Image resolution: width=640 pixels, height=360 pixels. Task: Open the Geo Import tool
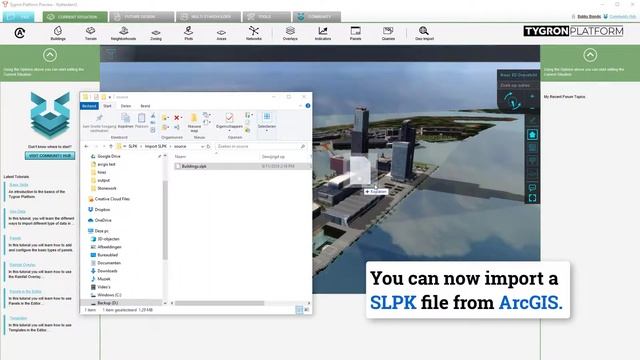424,33
